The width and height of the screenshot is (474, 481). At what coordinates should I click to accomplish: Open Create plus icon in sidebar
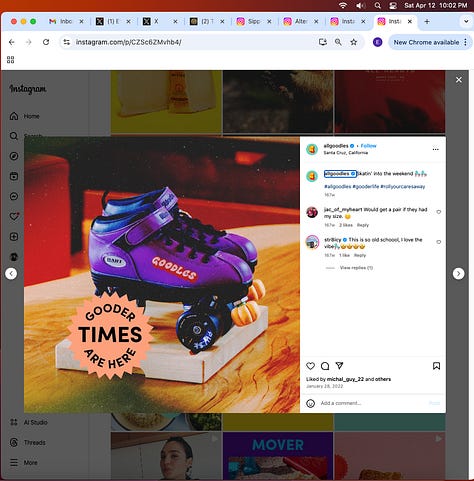(x=14, y=237)
